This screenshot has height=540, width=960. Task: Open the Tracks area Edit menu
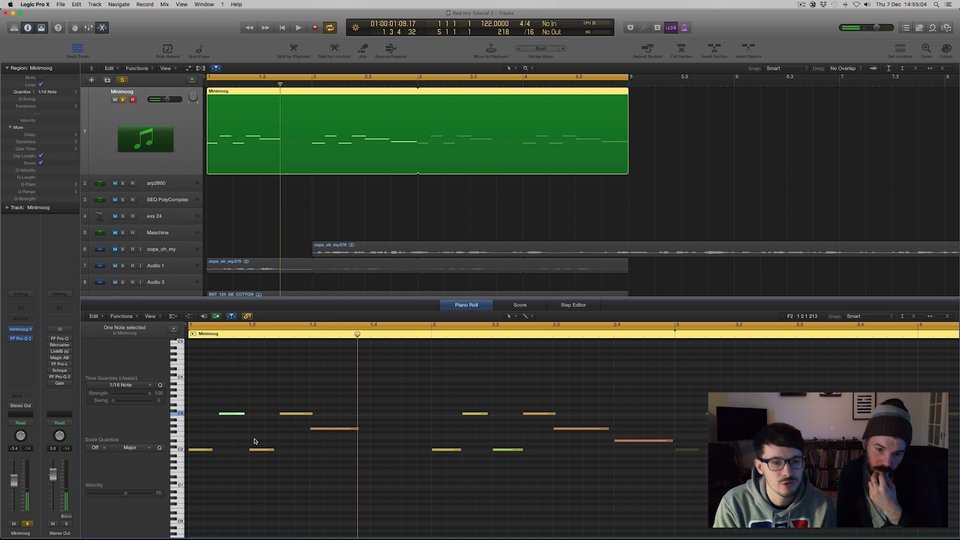pos(110,68)
